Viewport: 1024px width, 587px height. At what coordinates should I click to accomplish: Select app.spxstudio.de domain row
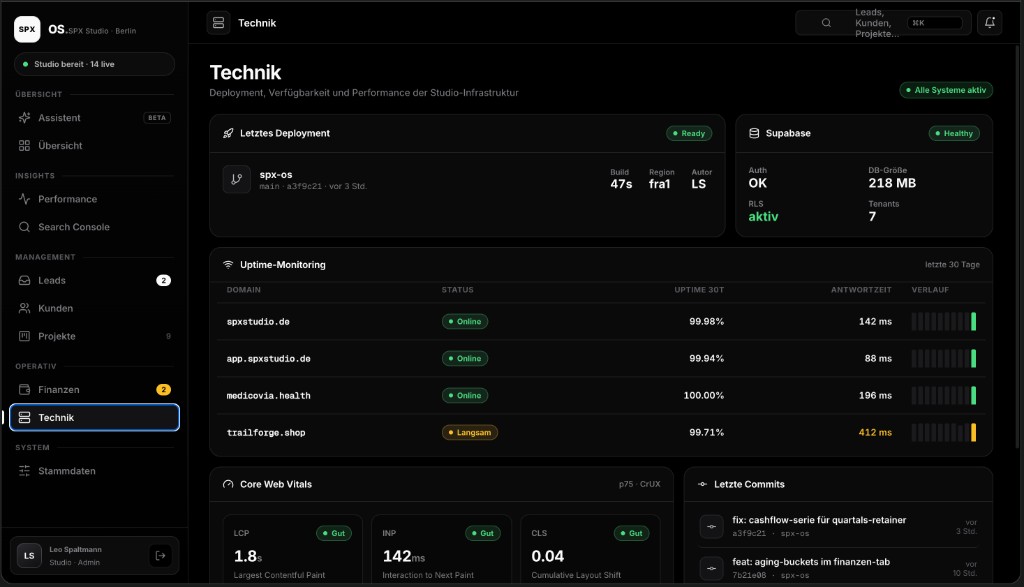point(601,358)
